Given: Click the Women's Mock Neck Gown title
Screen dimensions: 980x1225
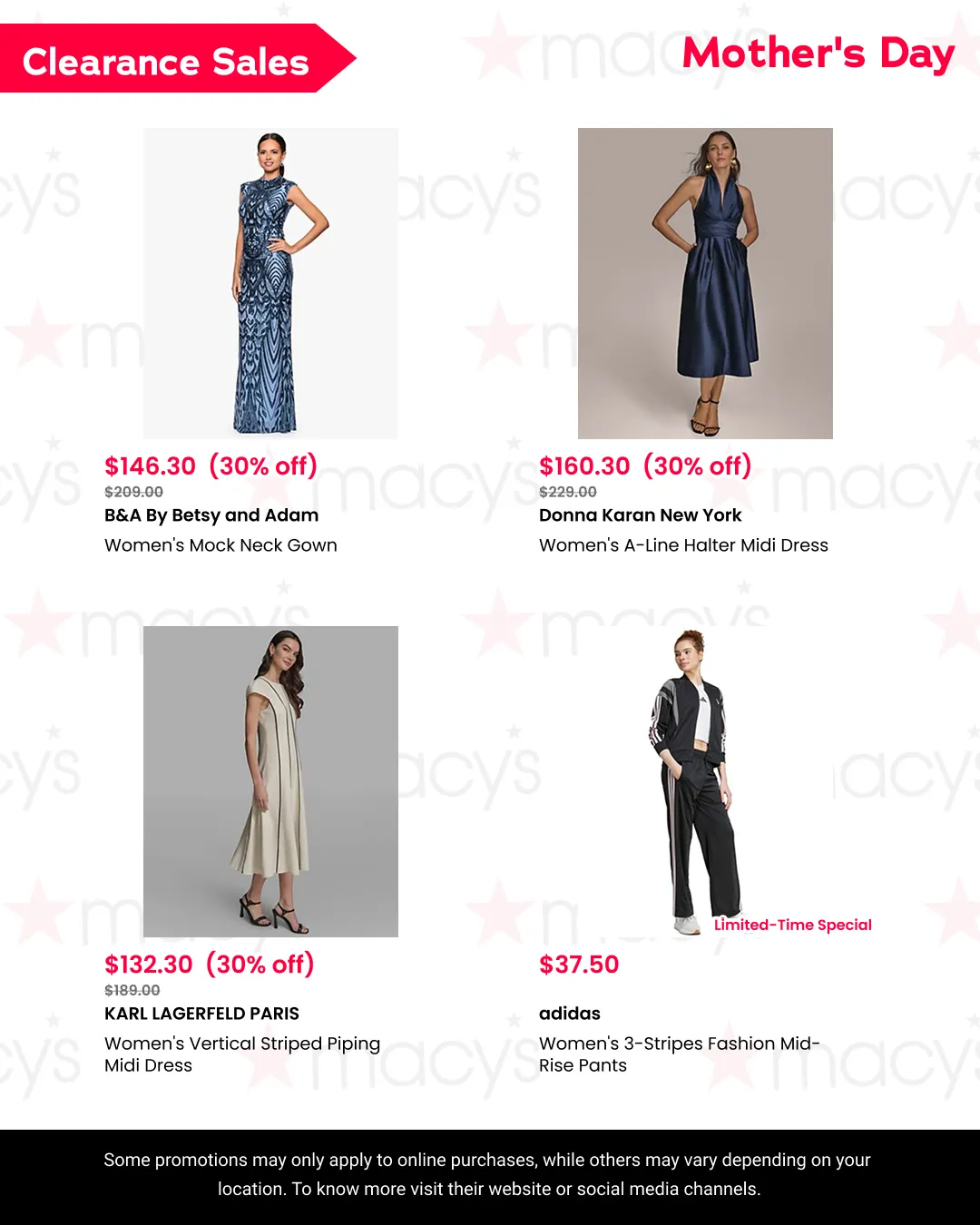Looking at the screenshot, I should [x=220, y=545].
